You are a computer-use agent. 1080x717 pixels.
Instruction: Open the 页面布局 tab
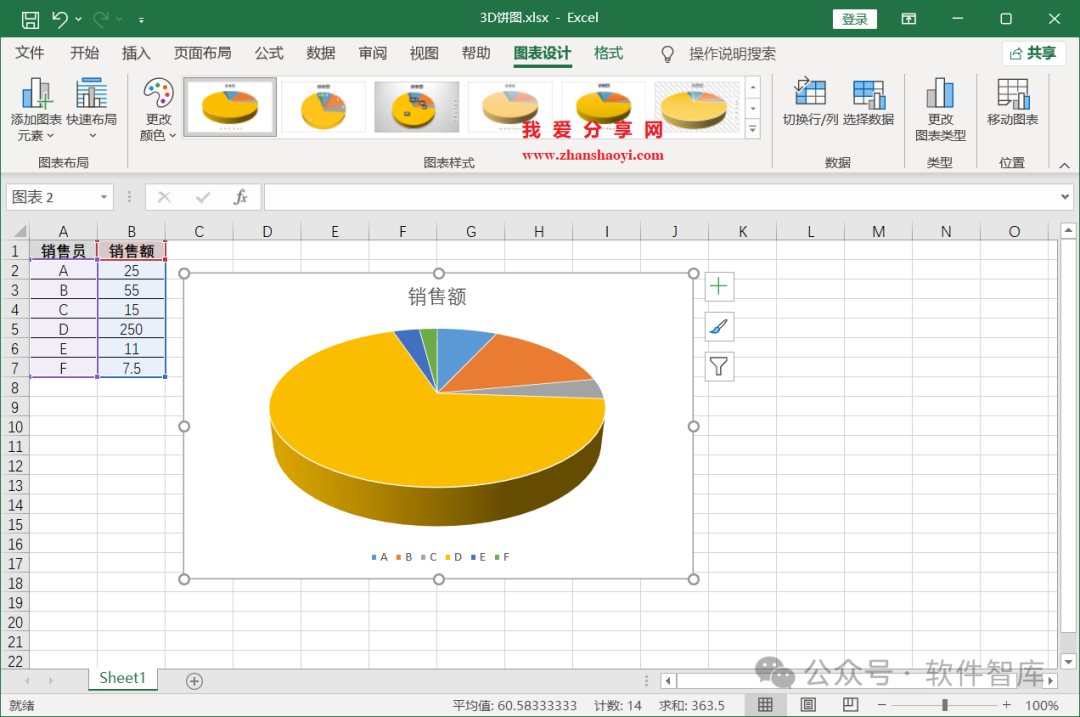pyautogui.click(x=202, y=54)
